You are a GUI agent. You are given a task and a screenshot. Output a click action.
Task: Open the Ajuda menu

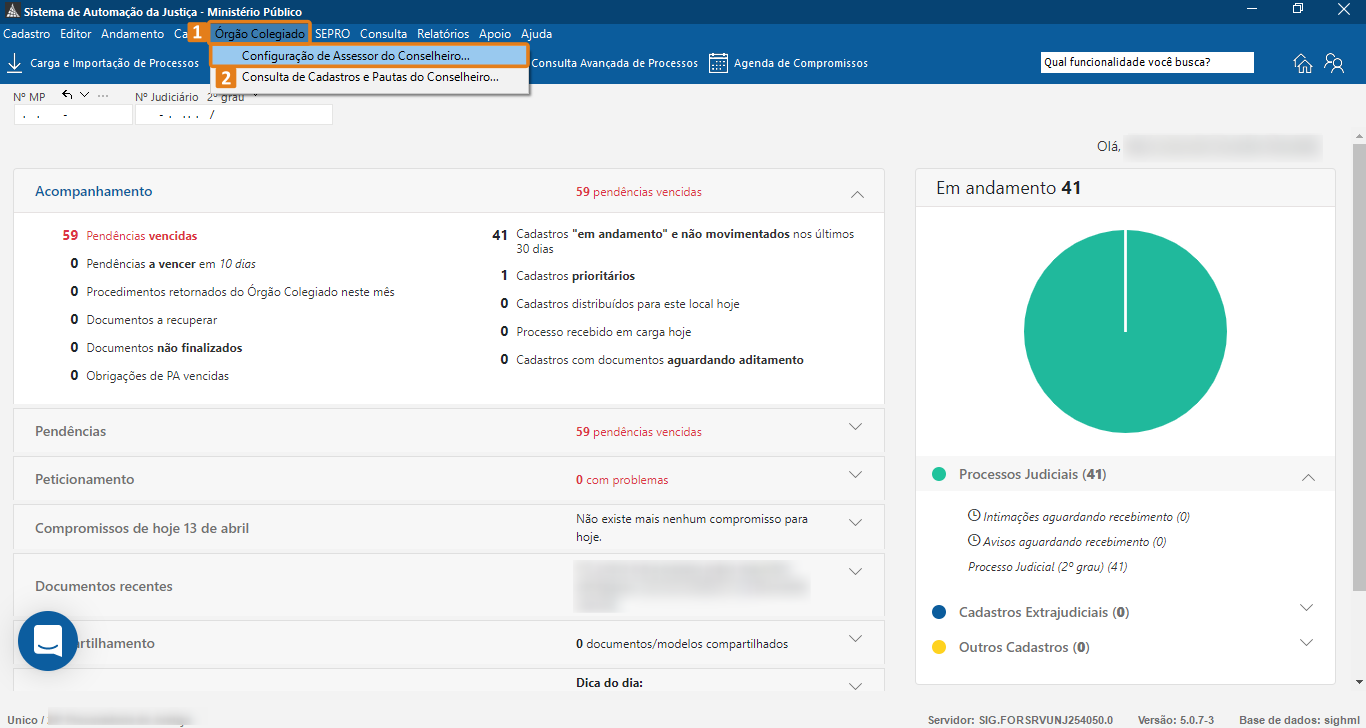[x=536, y=34]
